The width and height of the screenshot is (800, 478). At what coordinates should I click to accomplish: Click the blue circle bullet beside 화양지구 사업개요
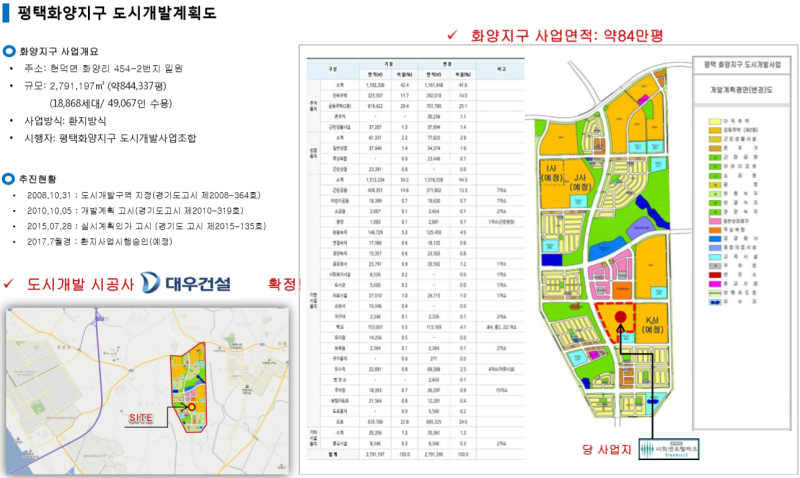(x=9, y=52)
